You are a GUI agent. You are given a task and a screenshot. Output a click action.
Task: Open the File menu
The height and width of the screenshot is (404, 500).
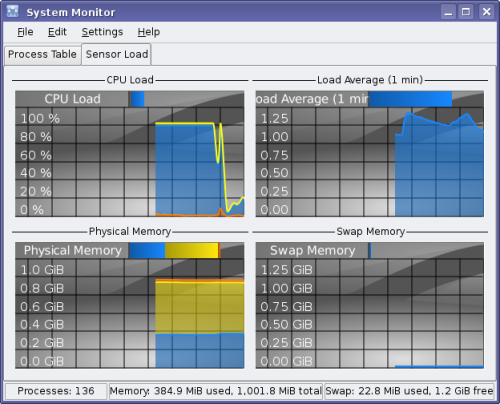coord(25,32)
